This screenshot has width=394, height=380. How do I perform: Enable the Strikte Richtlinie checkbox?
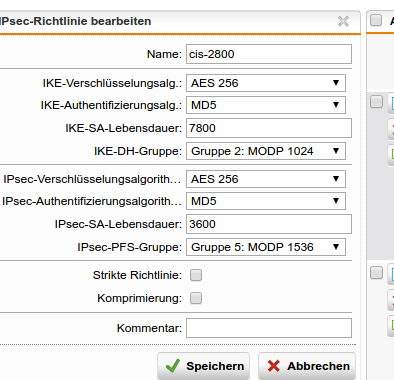[196, 275]
